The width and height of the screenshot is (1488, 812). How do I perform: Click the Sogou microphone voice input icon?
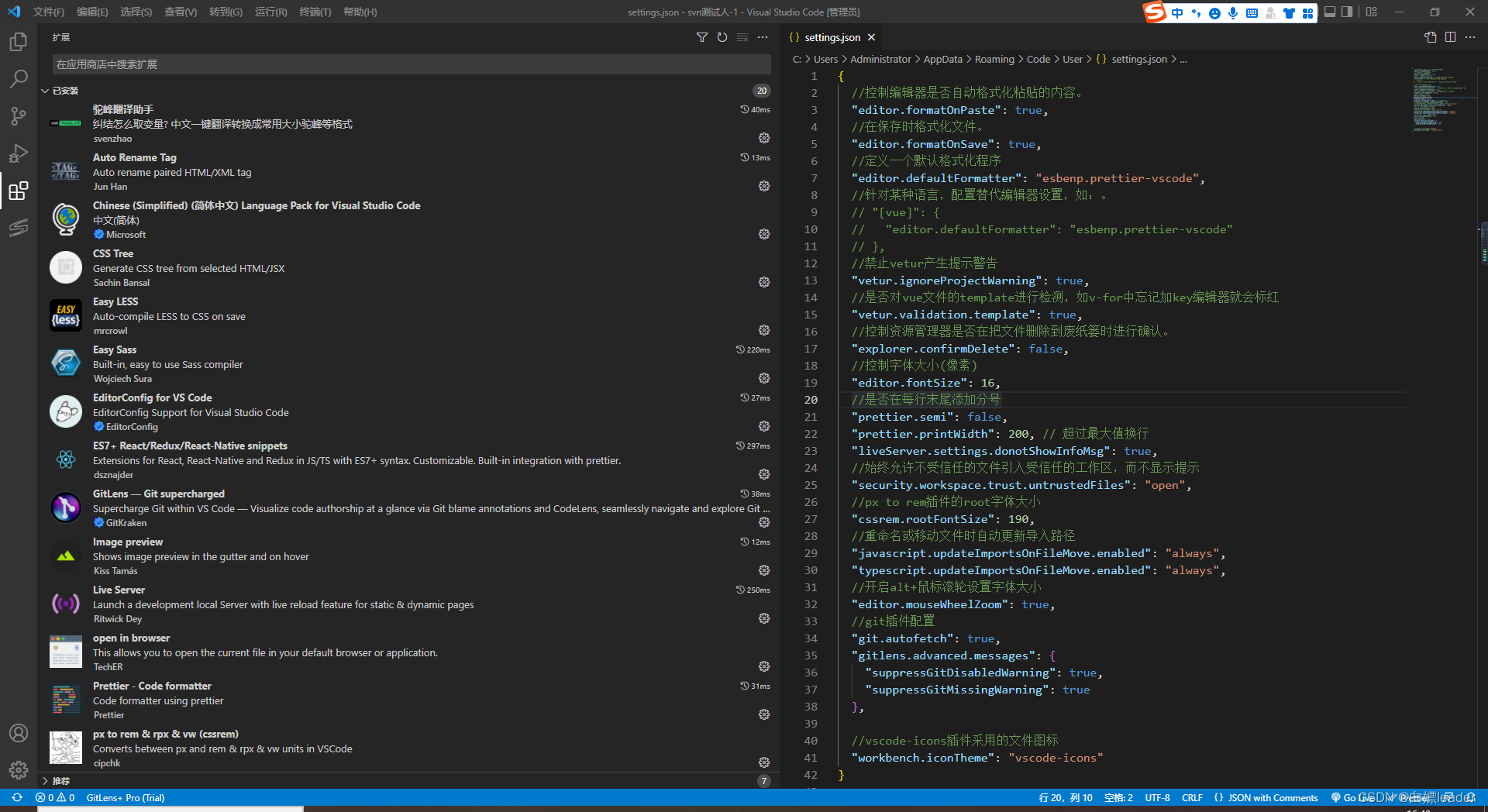tap(1233, 12)
